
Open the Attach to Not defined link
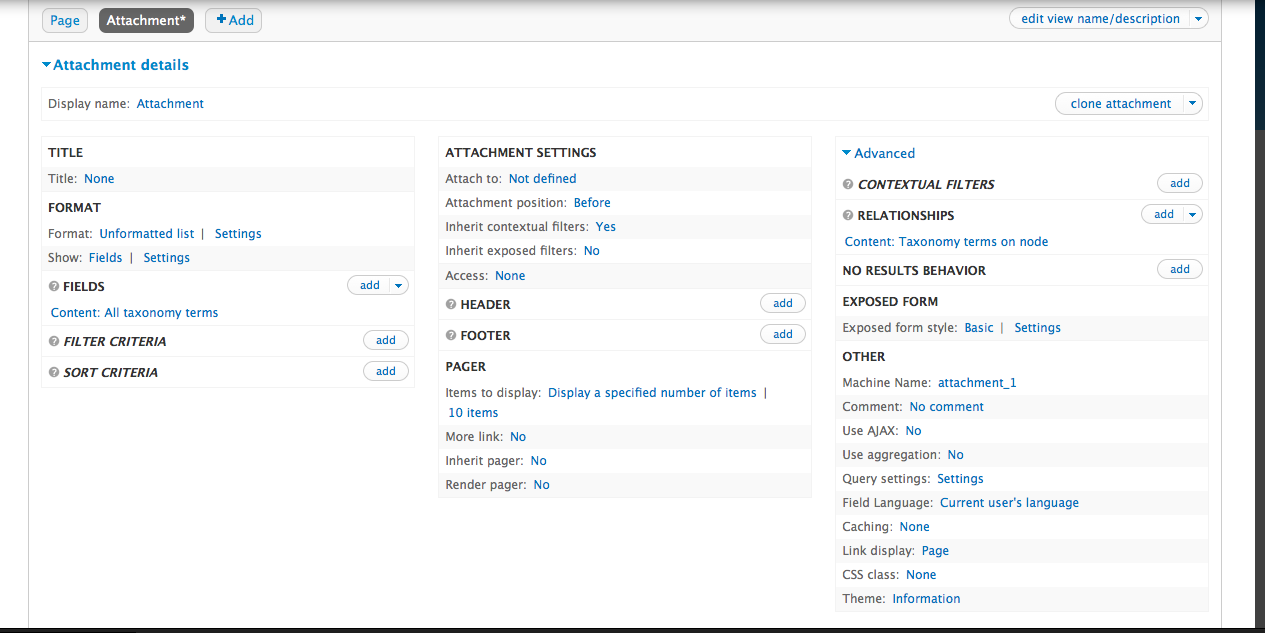point(542,179)
